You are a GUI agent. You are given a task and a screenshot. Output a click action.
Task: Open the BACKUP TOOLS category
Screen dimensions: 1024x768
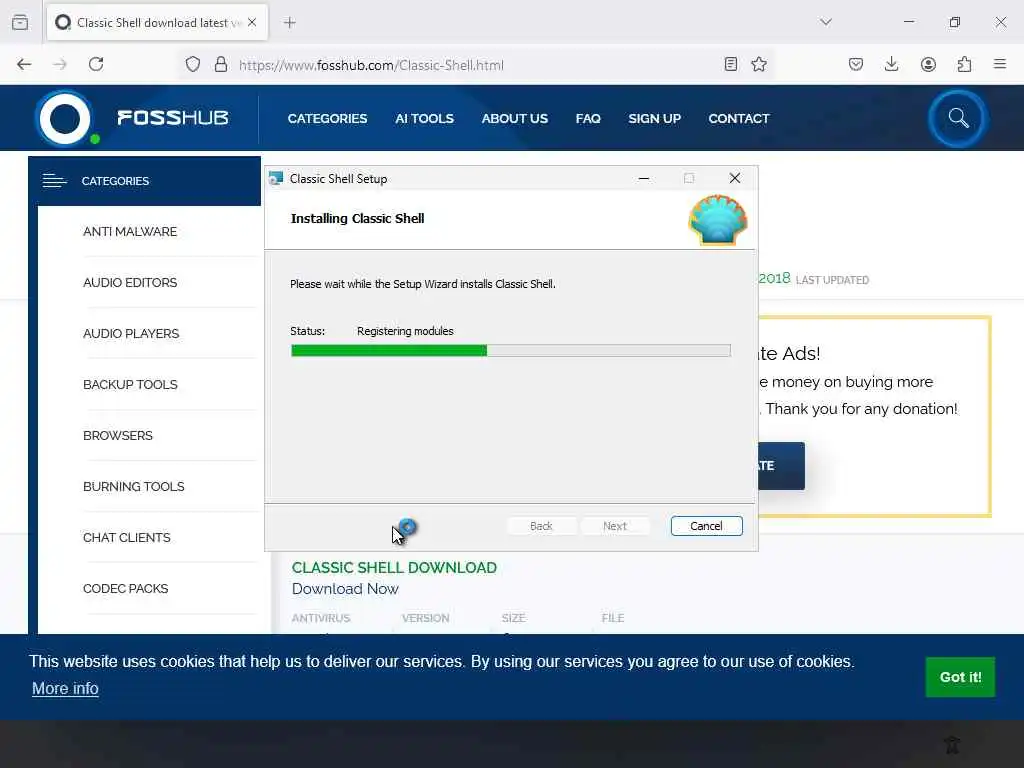[x=130, y=385]
